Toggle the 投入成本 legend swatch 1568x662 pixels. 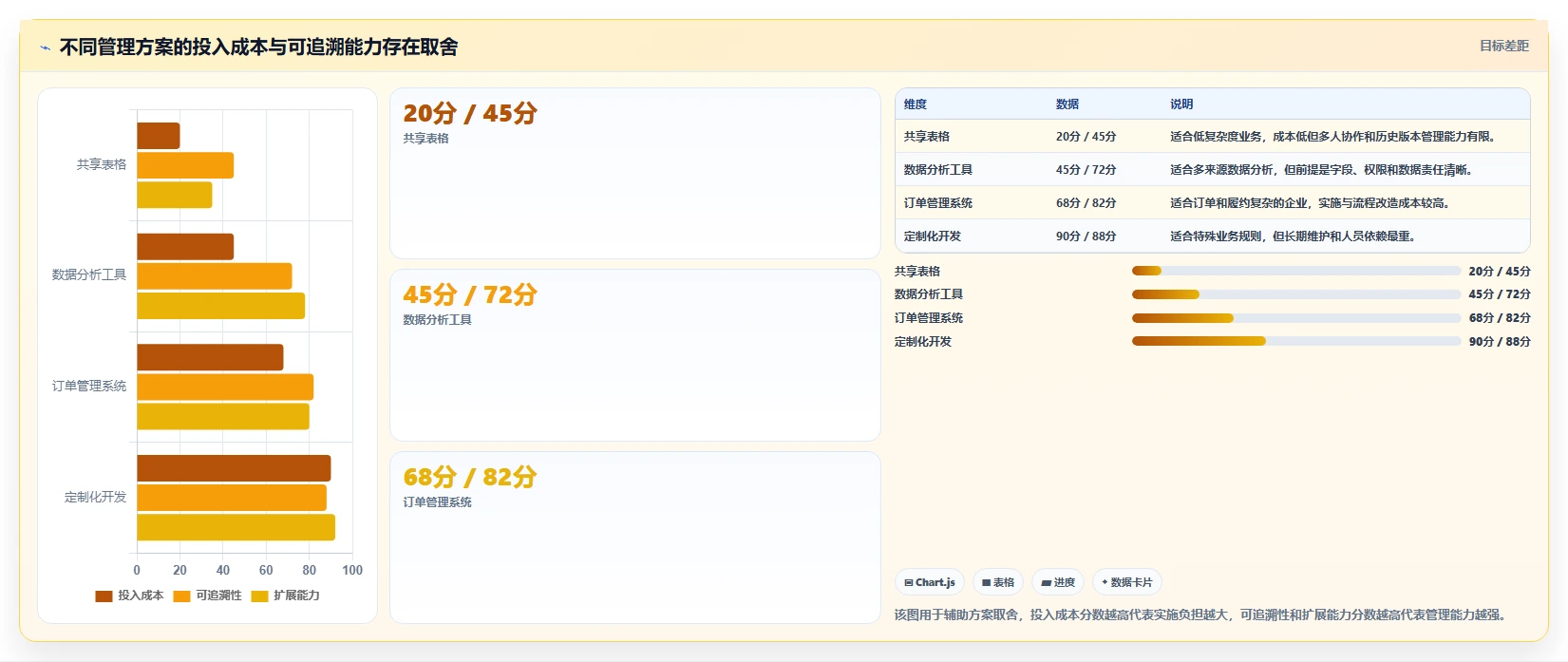[x=104, y=596]
